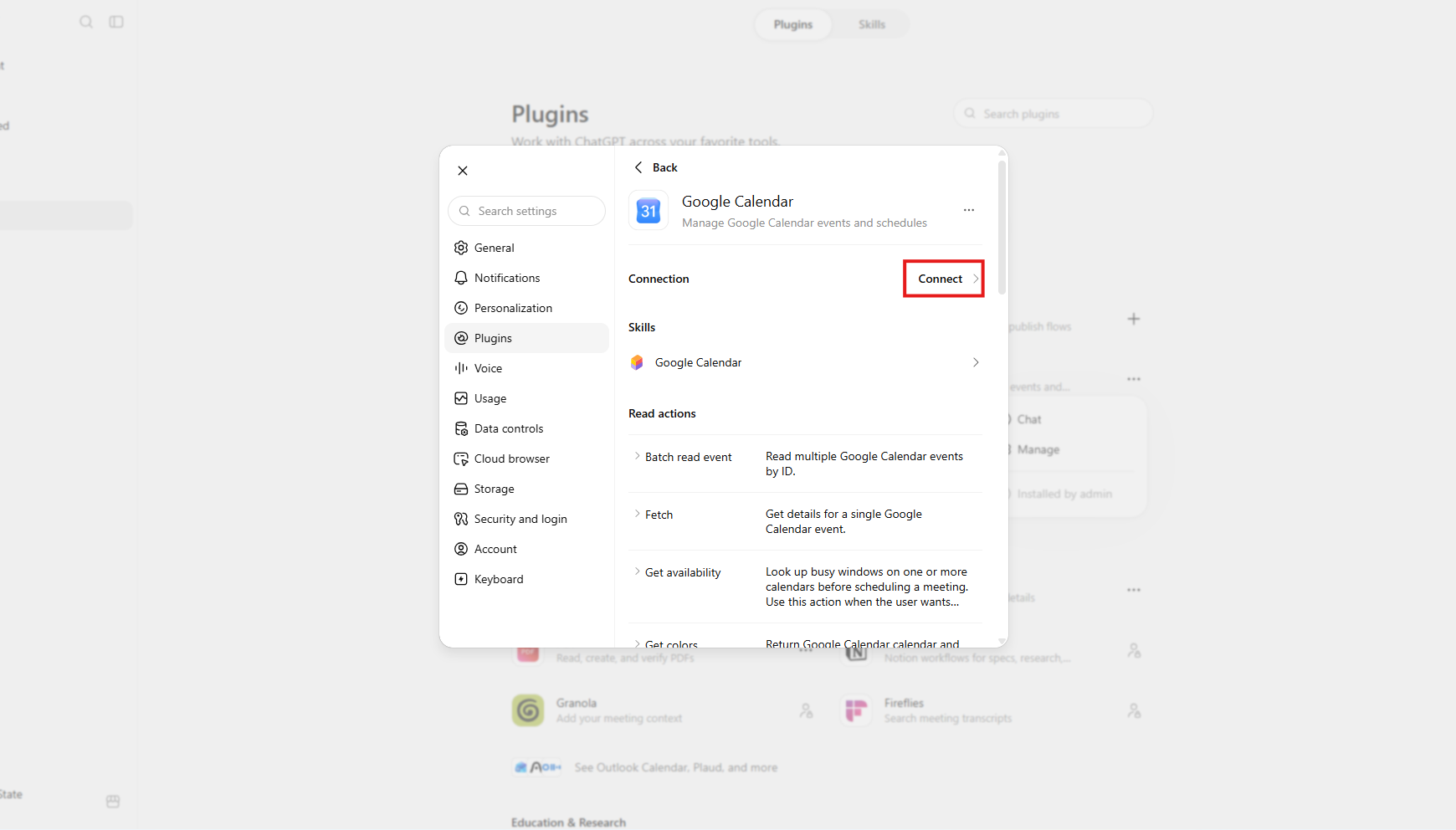The height and width of the screenshot is (830, 1456).
Task: Open the Google Calendar skill row
Action: [x=805, y=362]
